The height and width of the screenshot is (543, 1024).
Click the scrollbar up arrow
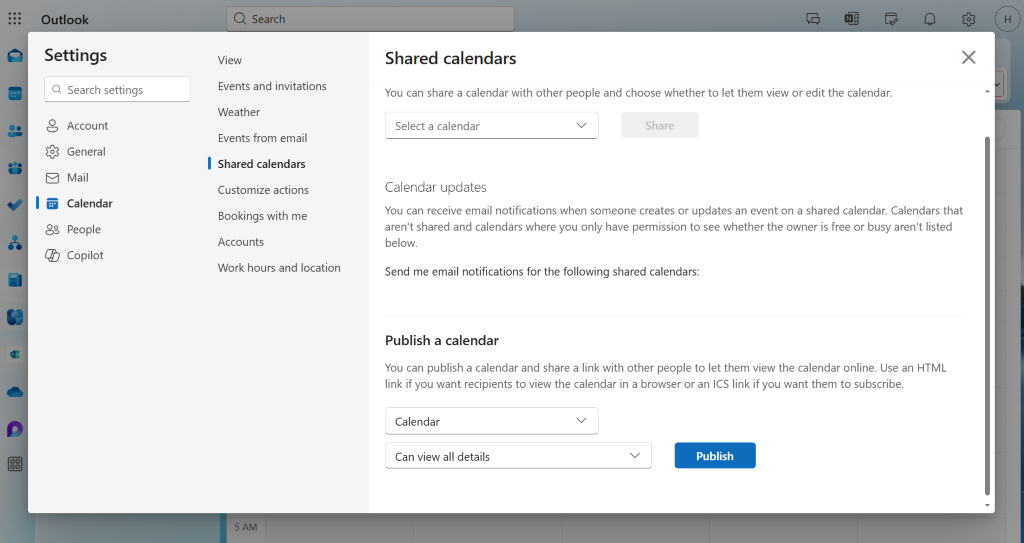(x=987, y=92)
